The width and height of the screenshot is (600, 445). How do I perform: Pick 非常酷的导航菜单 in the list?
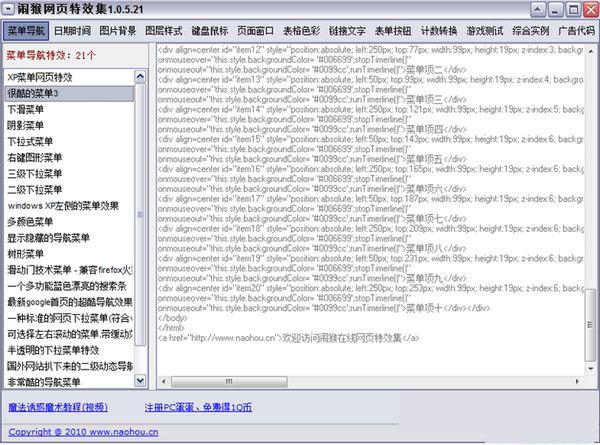click(69, 382)
